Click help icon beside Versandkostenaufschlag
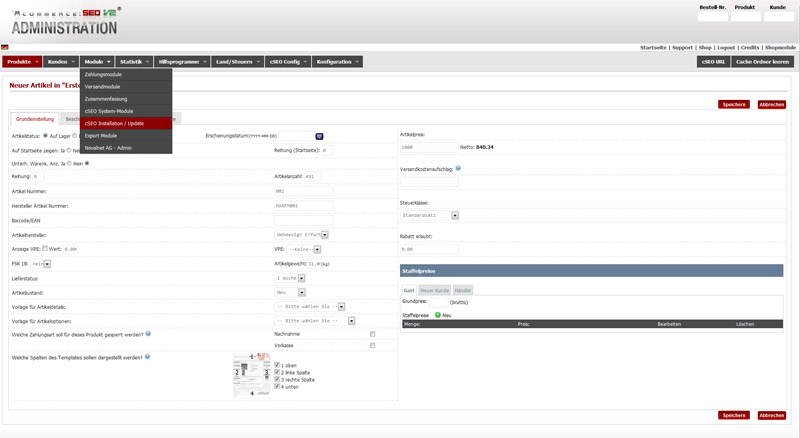The height and width of the screenshot is (438, 800). click(x=458, y=169)
